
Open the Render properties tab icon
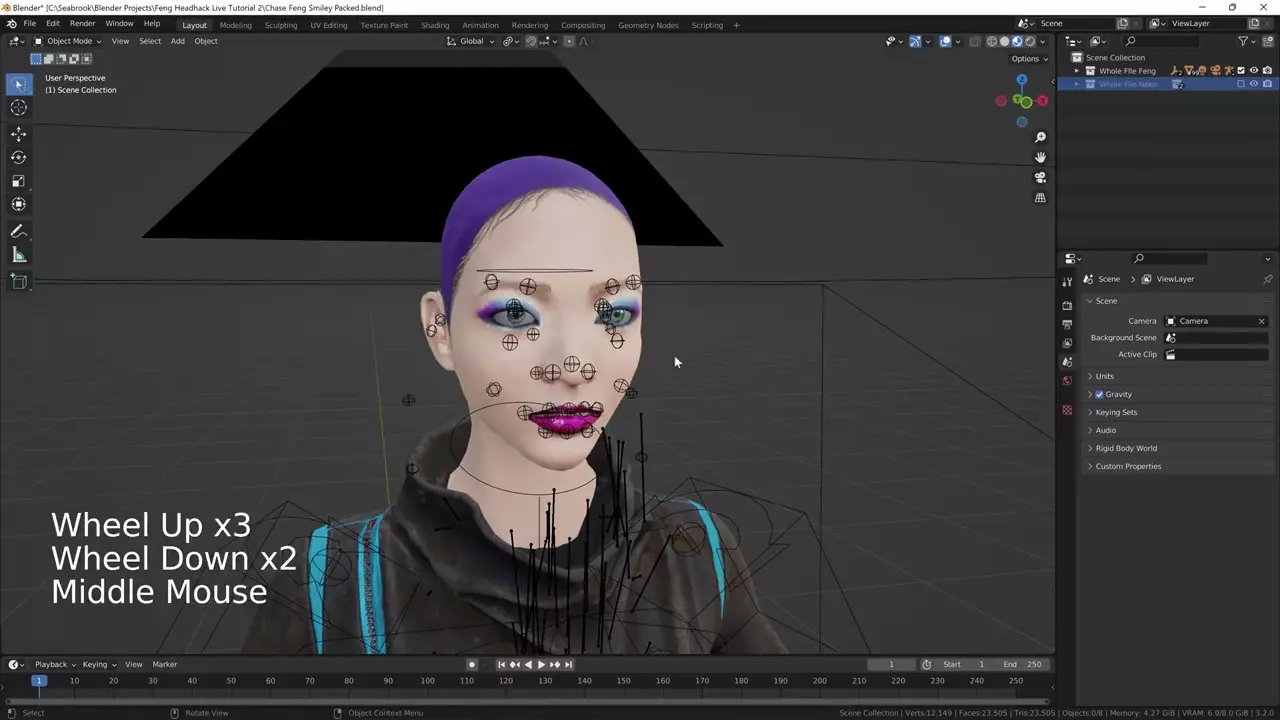[1067, 305]
